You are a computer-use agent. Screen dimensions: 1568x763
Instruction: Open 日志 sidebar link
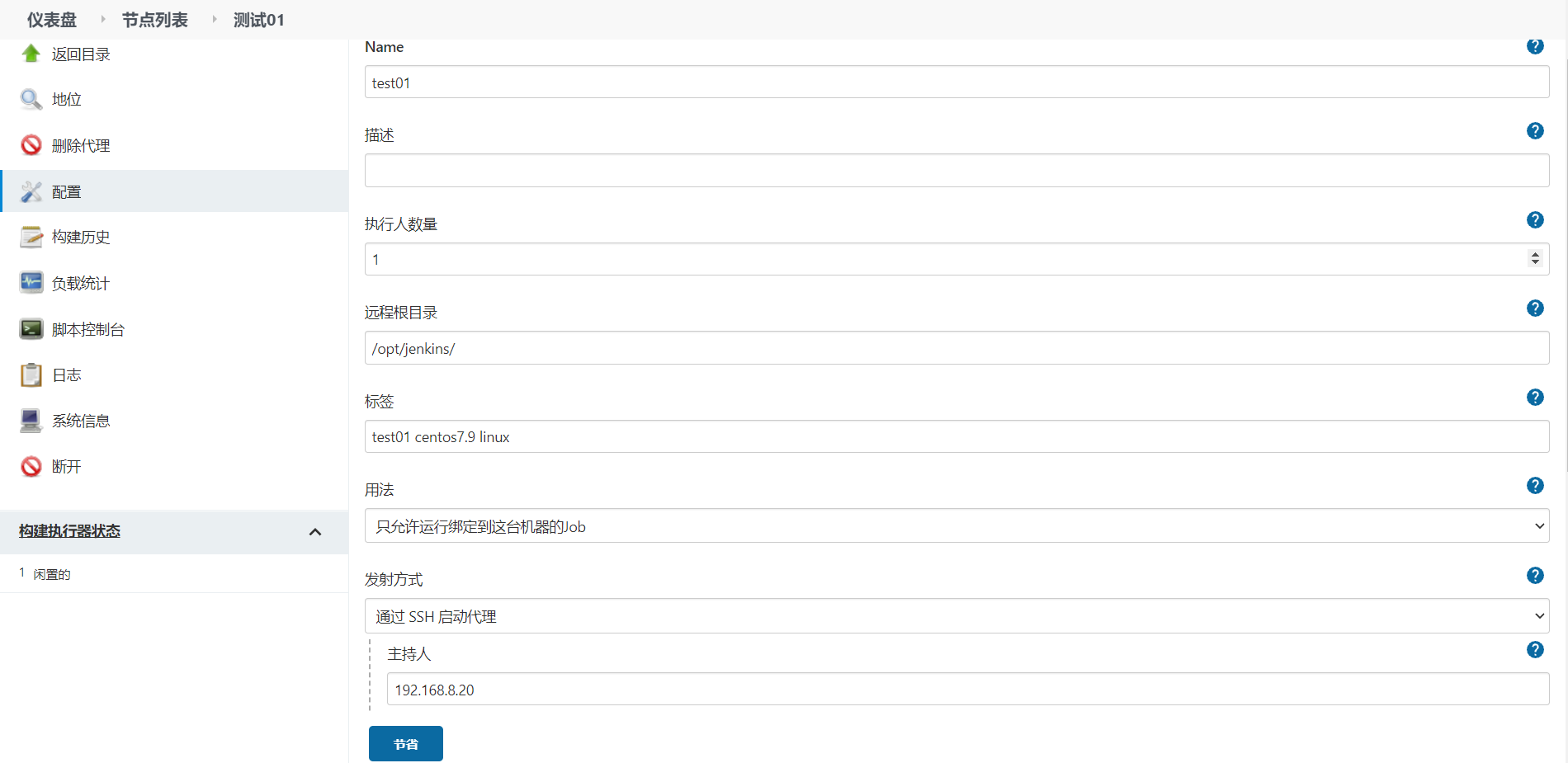coord(67,375)
